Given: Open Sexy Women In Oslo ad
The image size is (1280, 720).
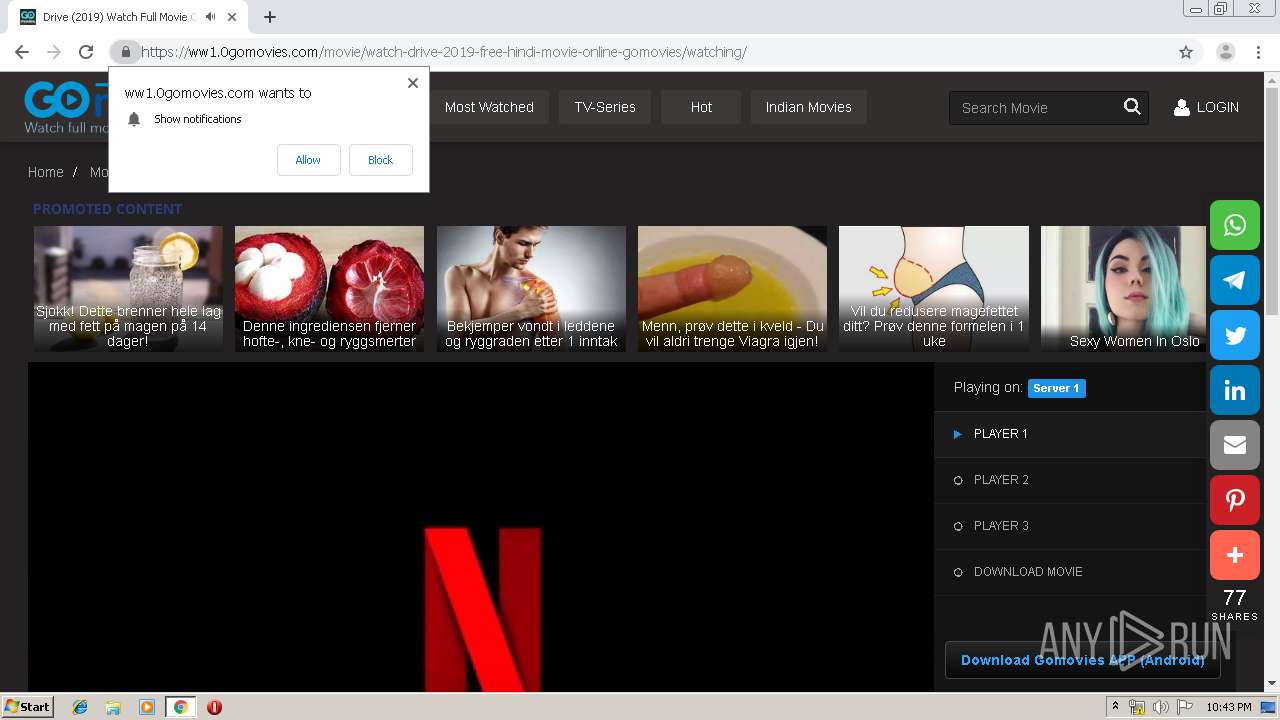Looking at the screenshot, I should pos(1123,288).
